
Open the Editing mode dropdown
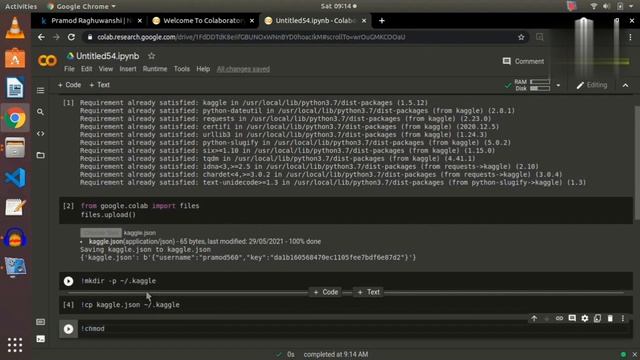click(x=592, y=85)
